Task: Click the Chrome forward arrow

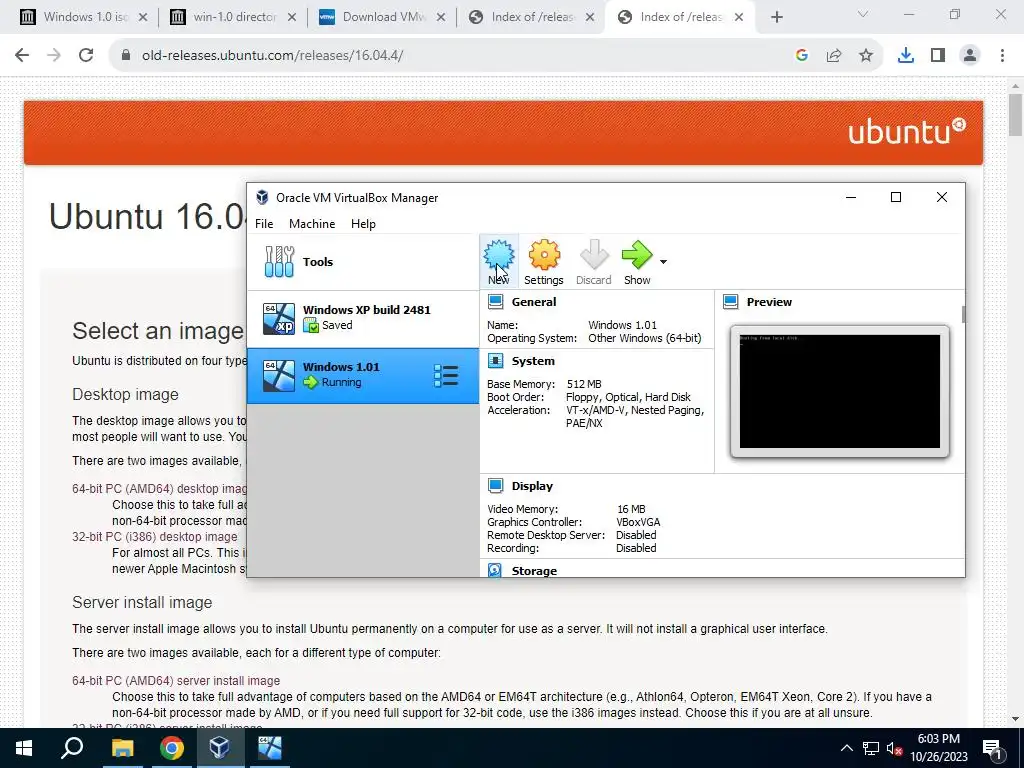Action: click(54, 56)
